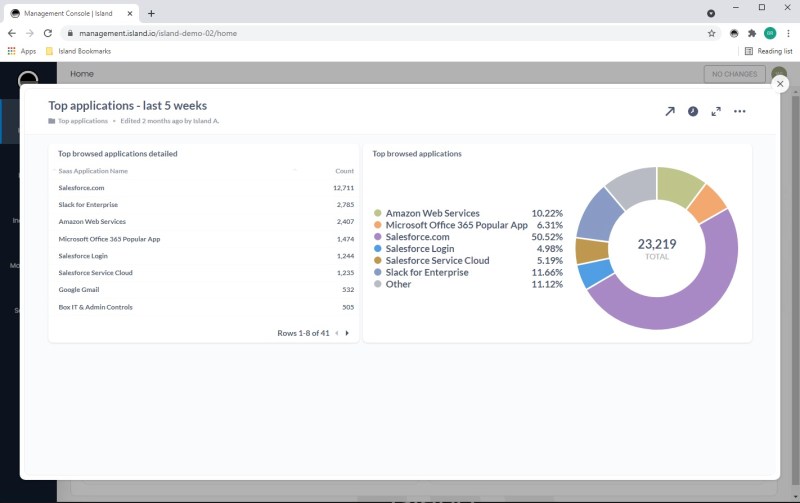Open the three-dot more options menu
Screen dimensions: 800x503
[739, 111]
